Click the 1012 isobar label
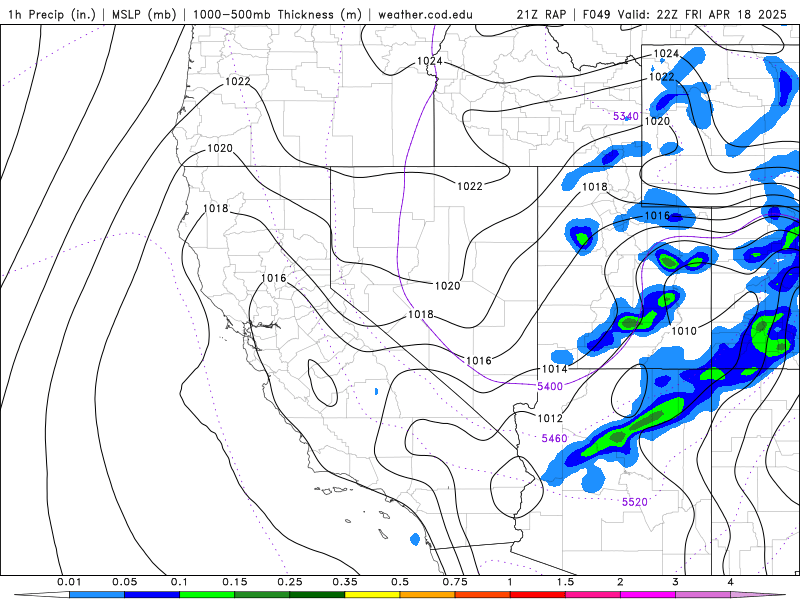Screen dimensions: 800x600 [x=550, y=418]
